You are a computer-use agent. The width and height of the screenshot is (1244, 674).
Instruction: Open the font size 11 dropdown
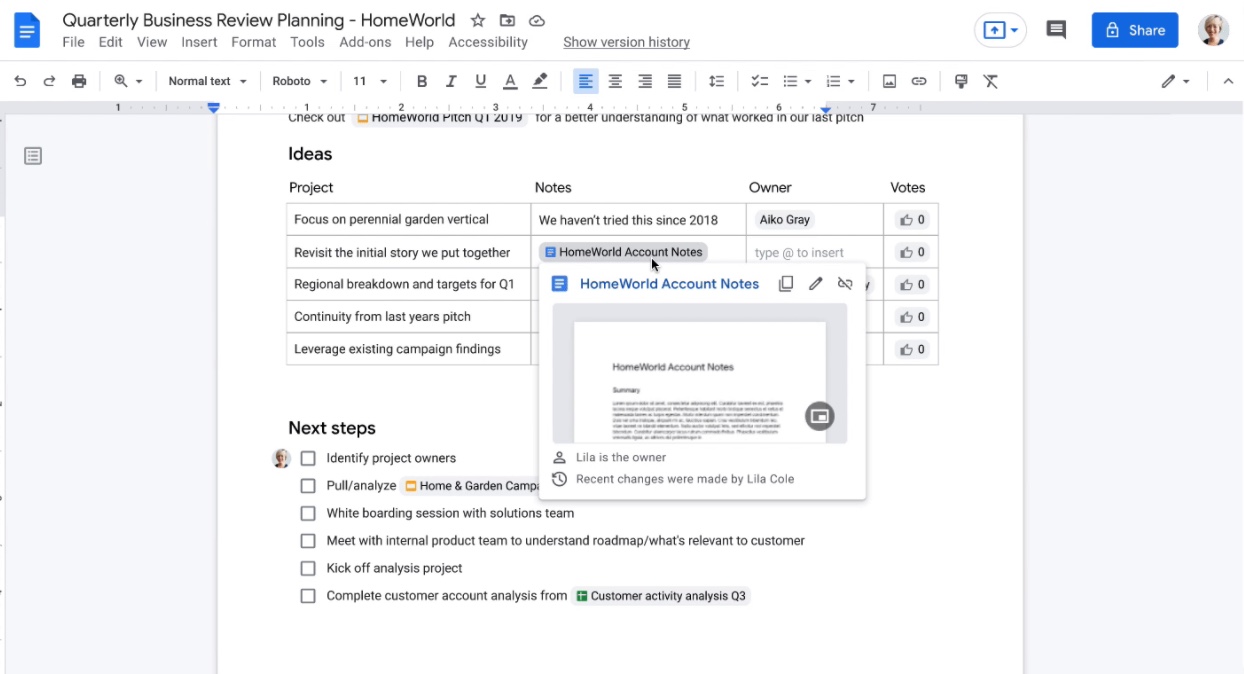point(370,81)
